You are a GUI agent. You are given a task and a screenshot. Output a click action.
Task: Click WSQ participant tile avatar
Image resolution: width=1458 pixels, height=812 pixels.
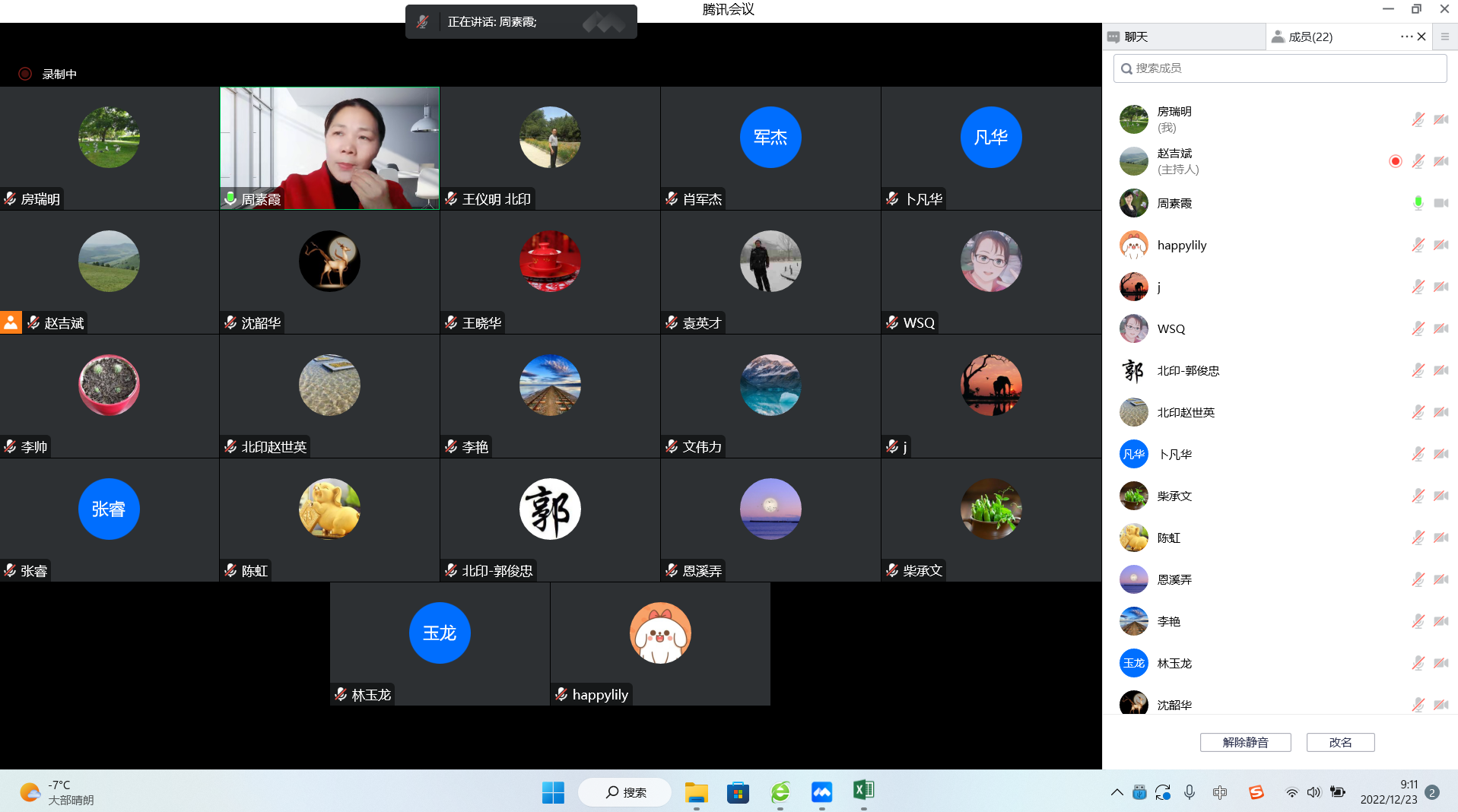(x=991, y=261)
